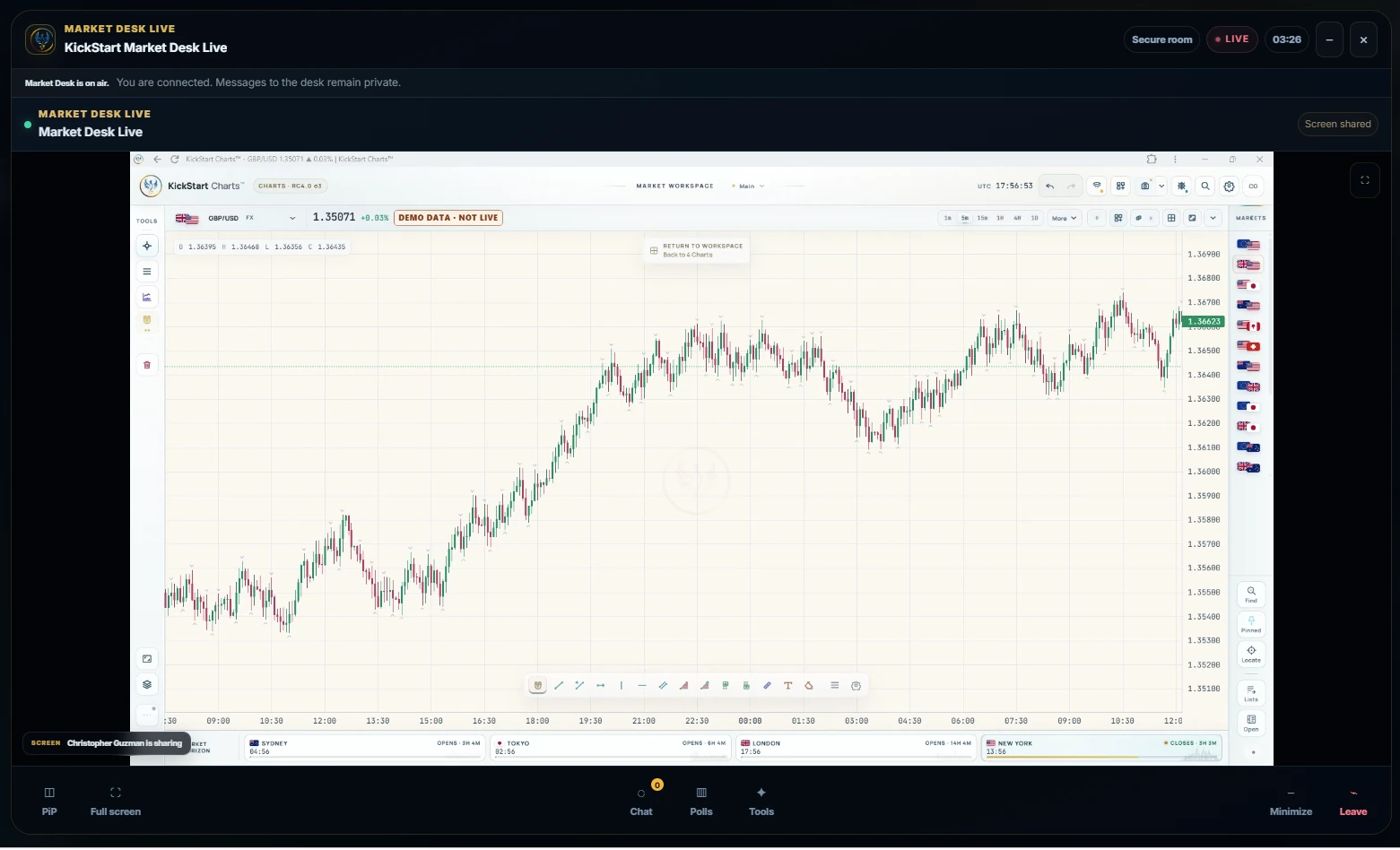The height and width of the screenshot is (850, 1400).
Task: Select the ruler measure tool
Action: (767, 686)
